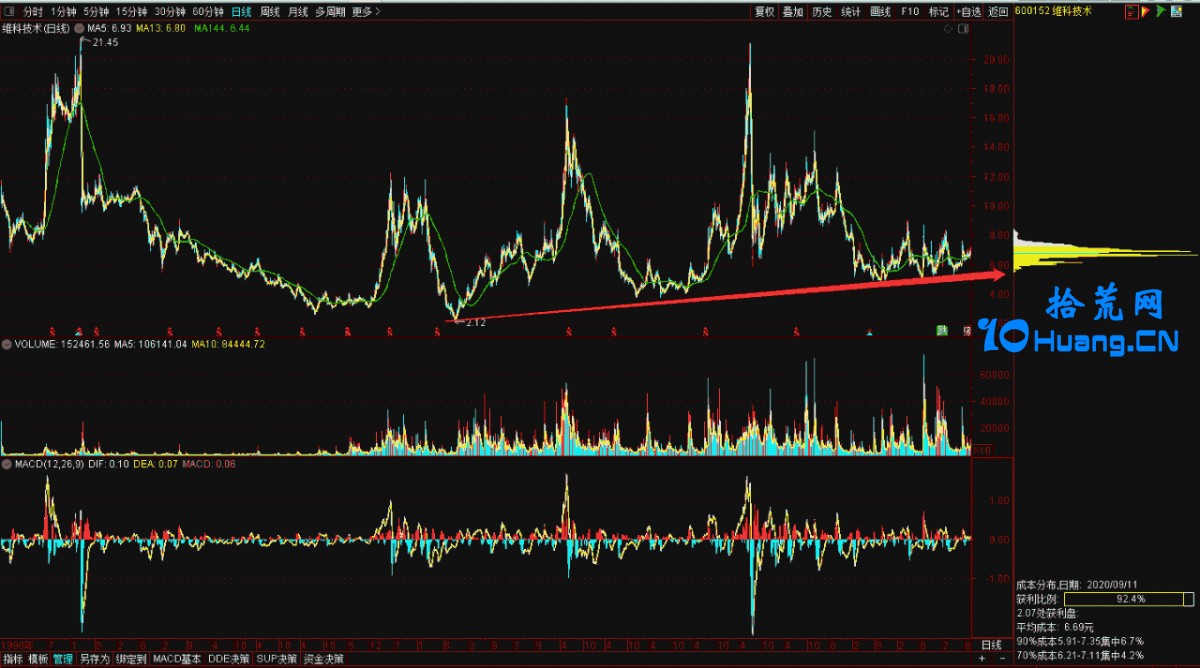This screenshot has width=1200, height=668.
Task: Click the 600152 维科技术 stock title
Action: tap(1053, 11)
